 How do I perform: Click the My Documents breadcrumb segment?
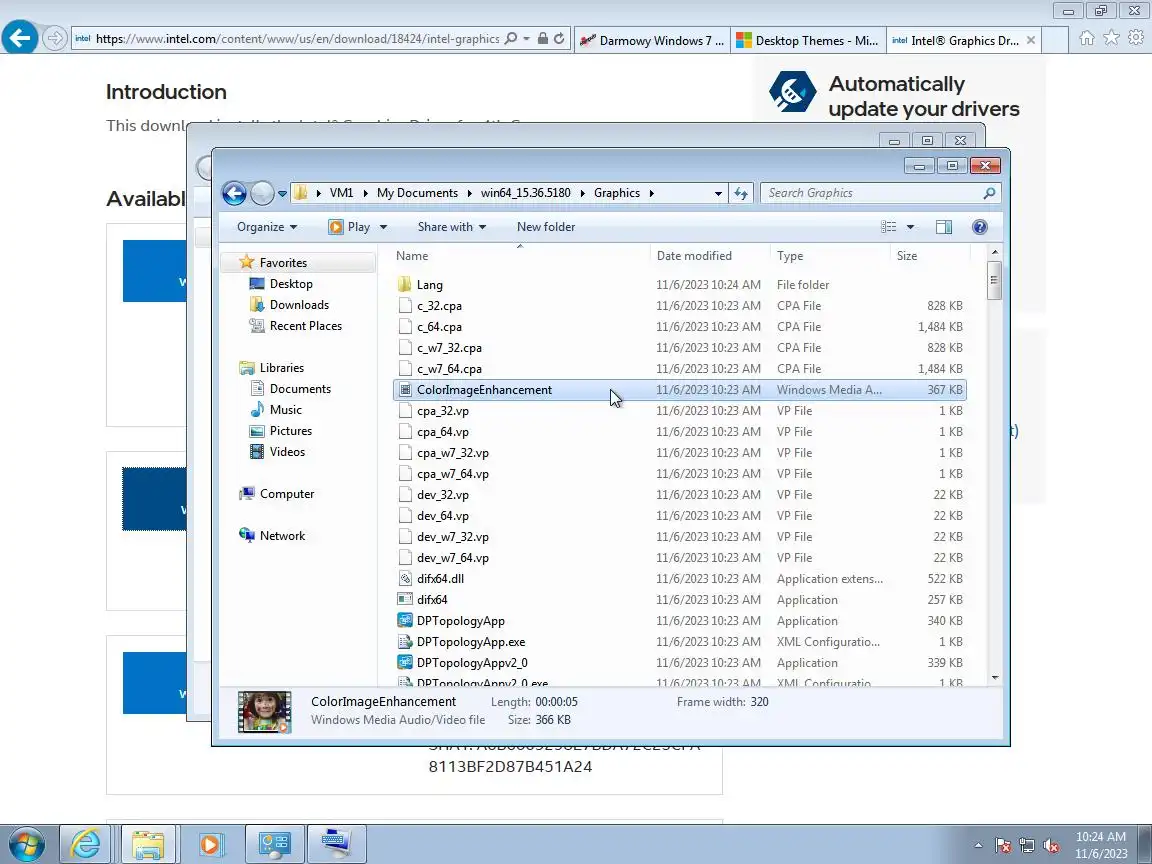pyautogui.click(x=417, y=193)
